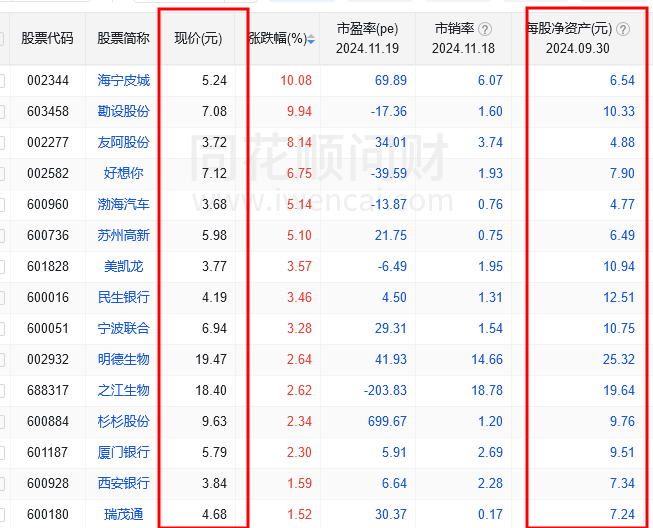The width and height of the screenshot is (653, 528).
Task: Sort by the 市盈率(pe) column header
Action: point(366,29)
